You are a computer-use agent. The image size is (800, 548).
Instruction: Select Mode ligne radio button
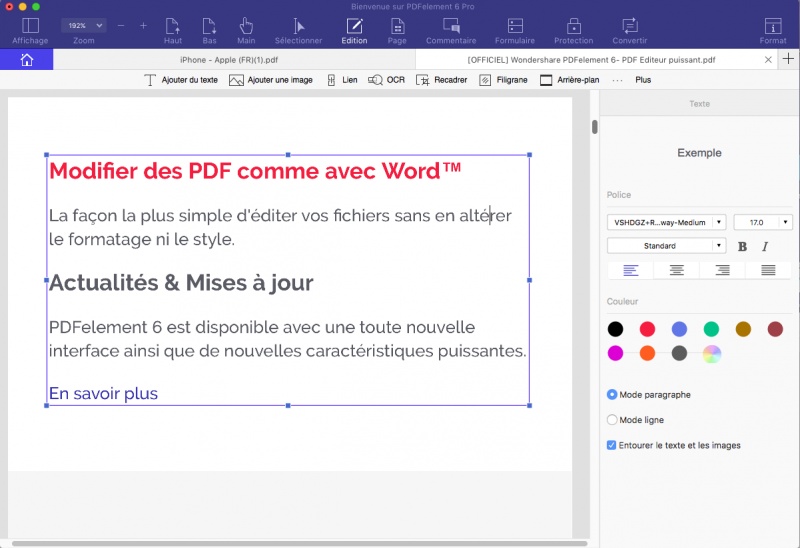(x=612, y=419)
